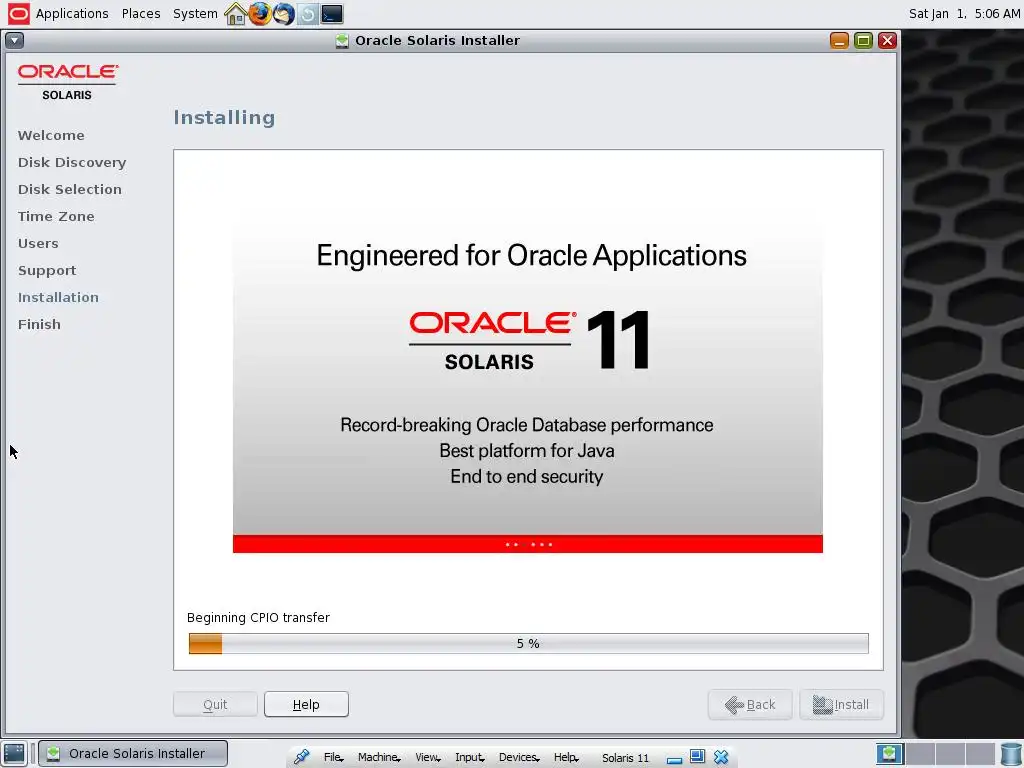Click the pin icon on VirtualBox mini toolbar
Screen dimensions: 1024x768
(x=301, y=757)
